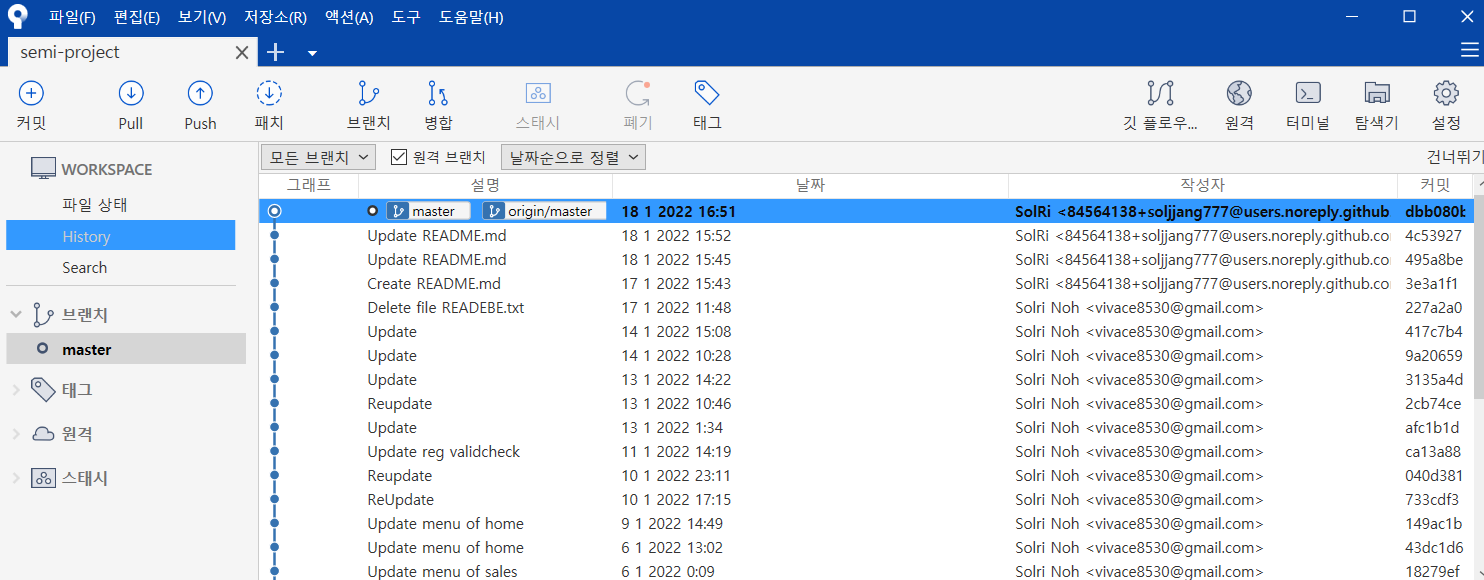1484x580 pixels.
Task: Click the Push toolbar icon
Action: point(200,94)
